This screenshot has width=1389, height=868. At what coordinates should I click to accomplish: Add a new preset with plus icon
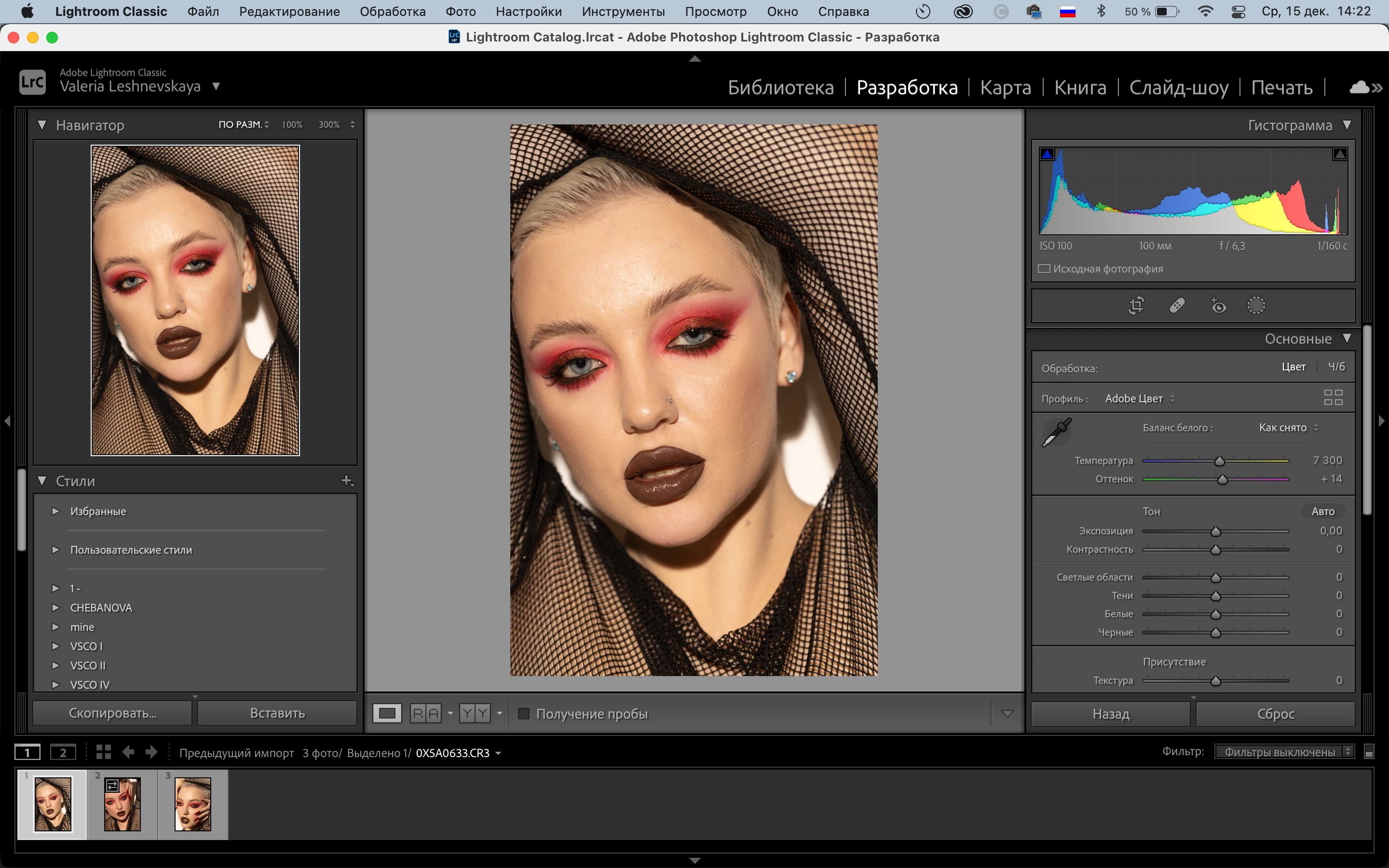347,480
